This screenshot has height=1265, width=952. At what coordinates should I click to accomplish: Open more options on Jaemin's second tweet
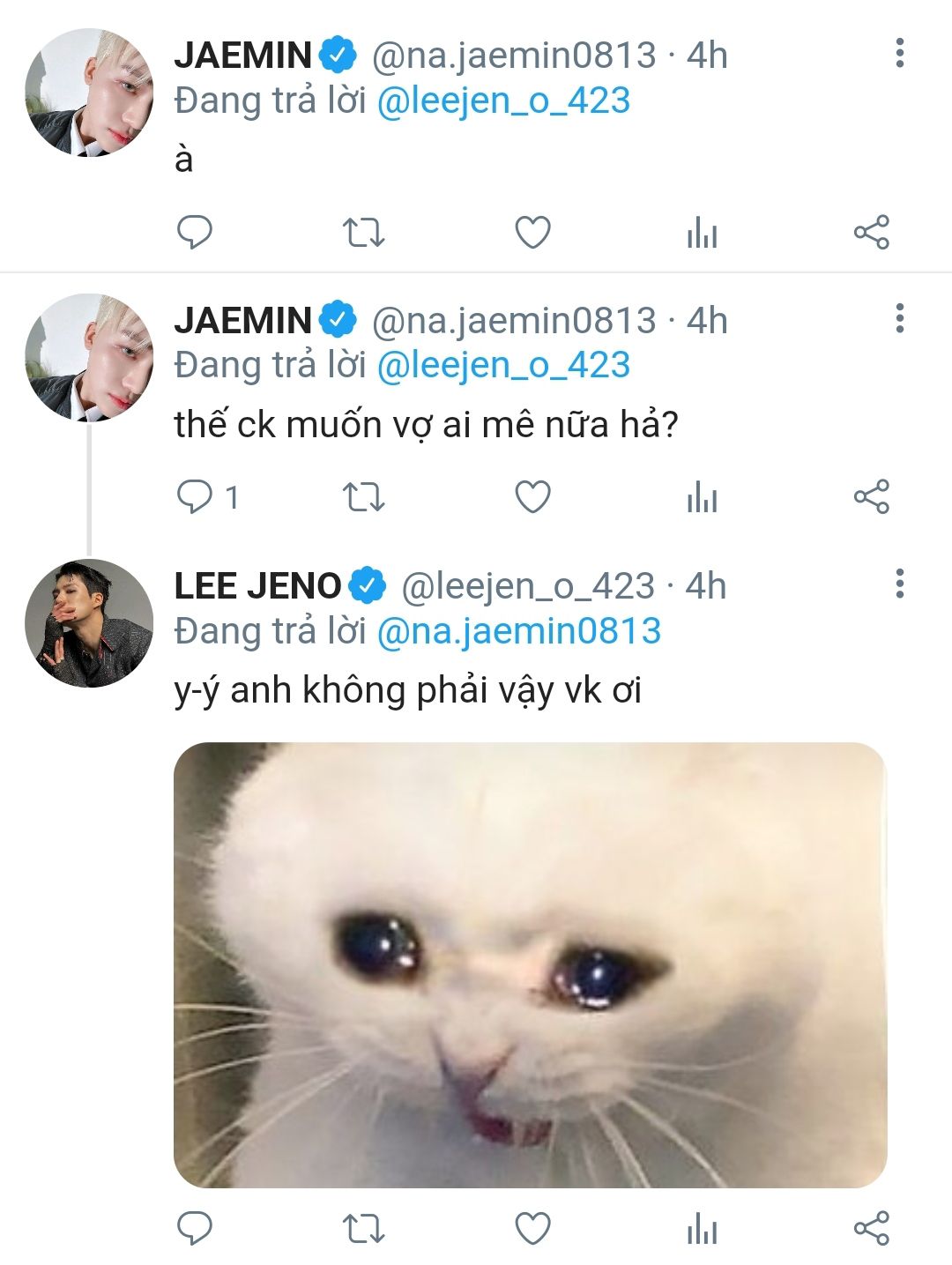899,318
